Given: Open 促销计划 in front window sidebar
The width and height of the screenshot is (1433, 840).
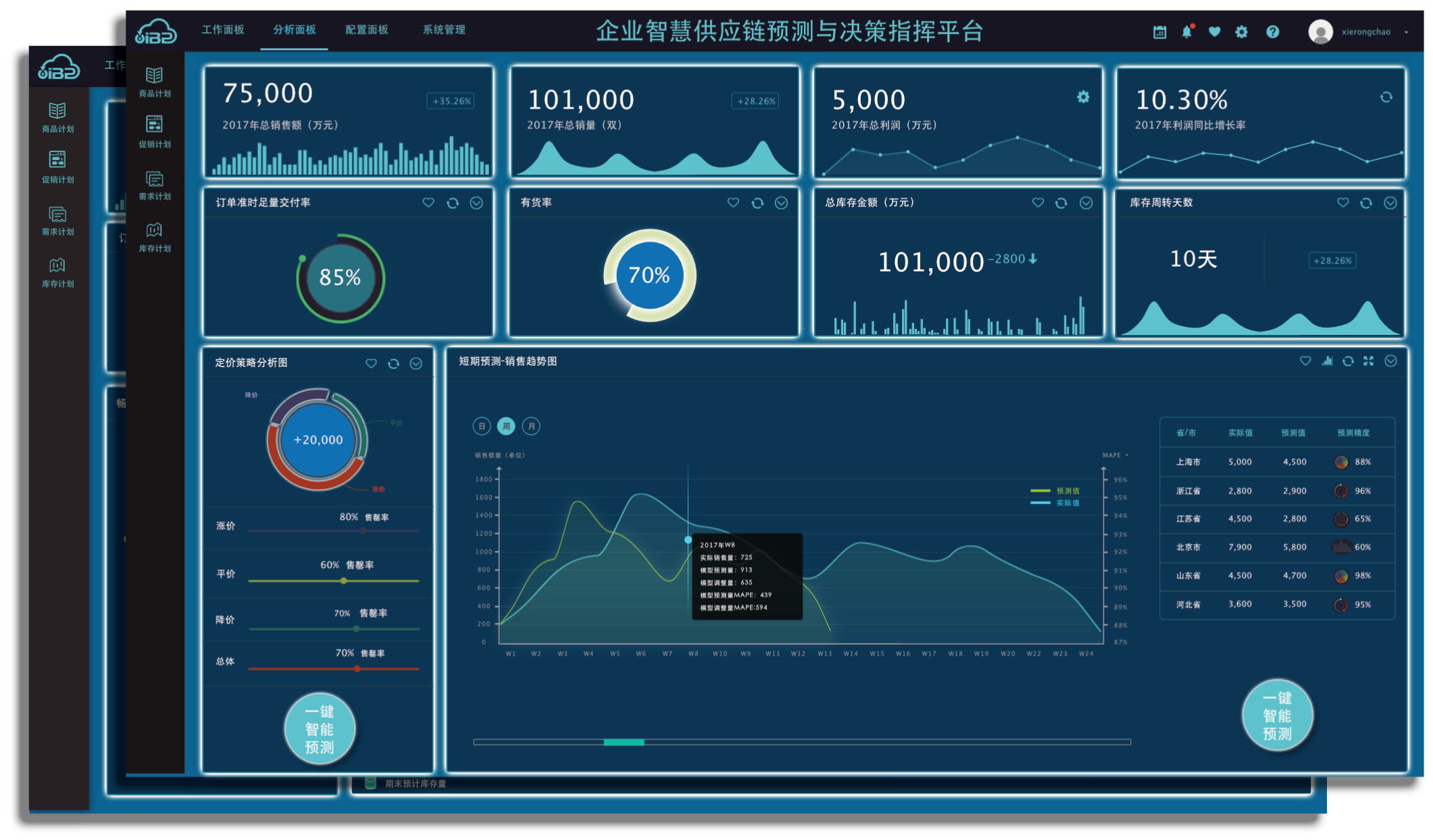Looking at the screenshot, I should pyautogui.click(x=155, y=132).
